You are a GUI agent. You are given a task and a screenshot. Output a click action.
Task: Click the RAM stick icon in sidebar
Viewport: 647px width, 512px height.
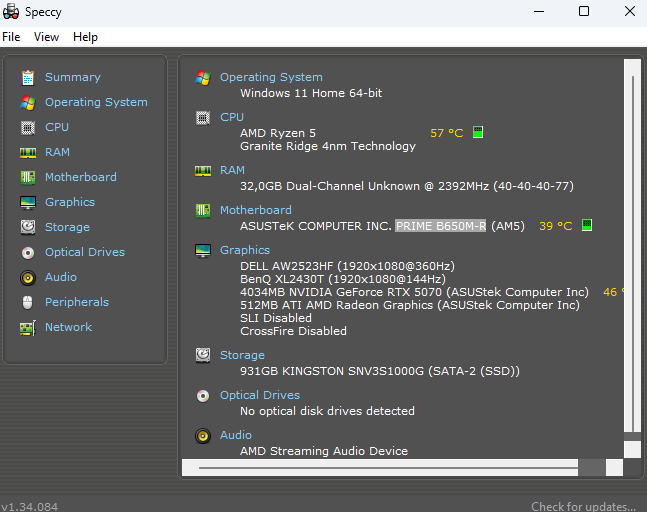[28, 153]
